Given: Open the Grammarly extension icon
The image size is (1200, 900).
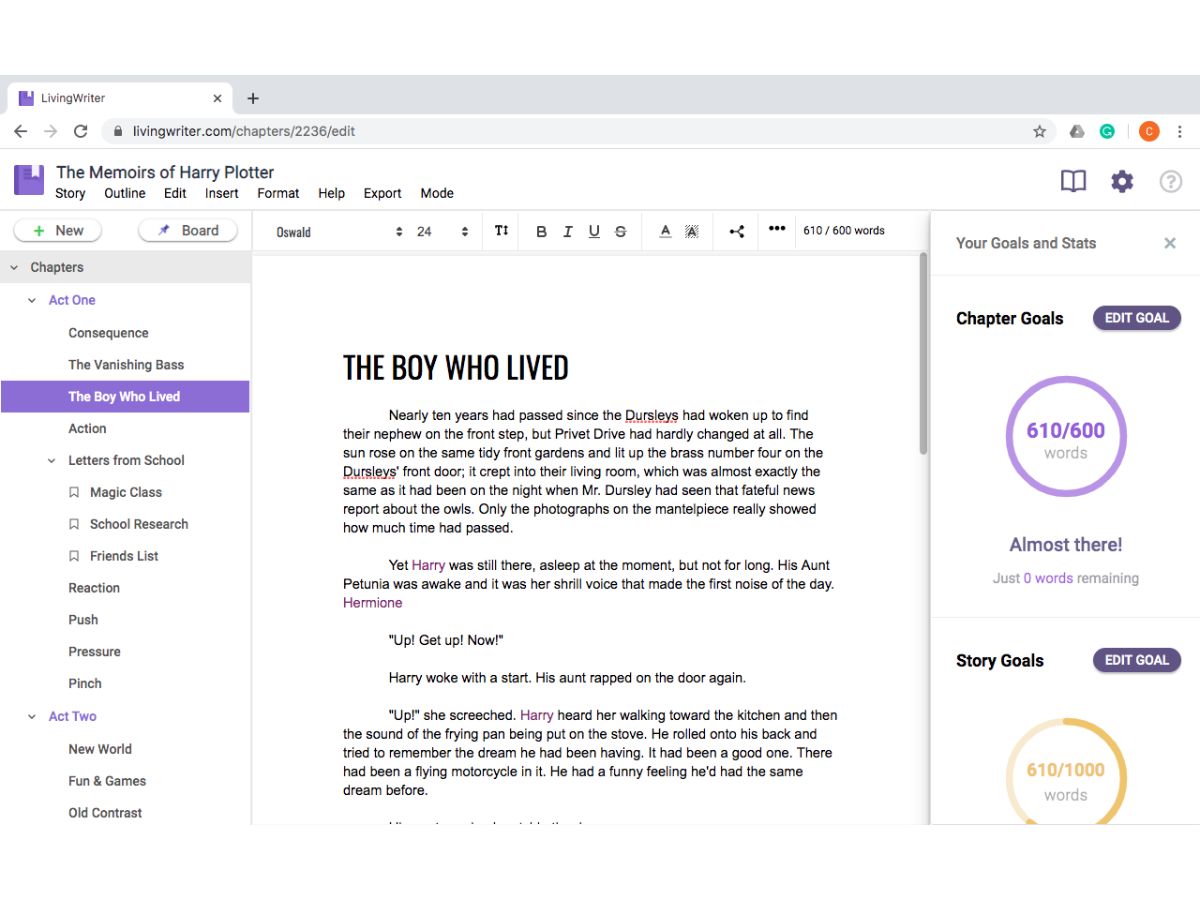Looking at the screenshot, I should click(x=1107, y=131).
